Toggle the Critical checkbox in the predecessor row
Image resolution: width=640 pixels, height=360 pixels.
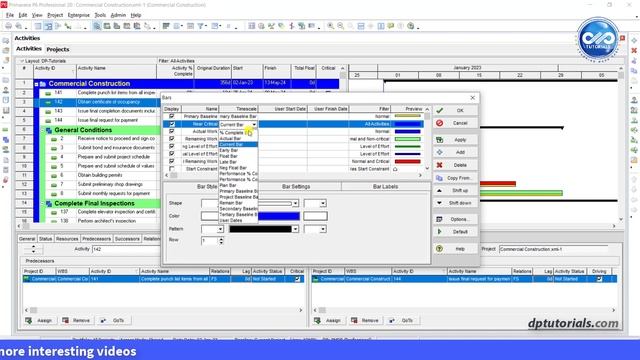tap(298, 279)
